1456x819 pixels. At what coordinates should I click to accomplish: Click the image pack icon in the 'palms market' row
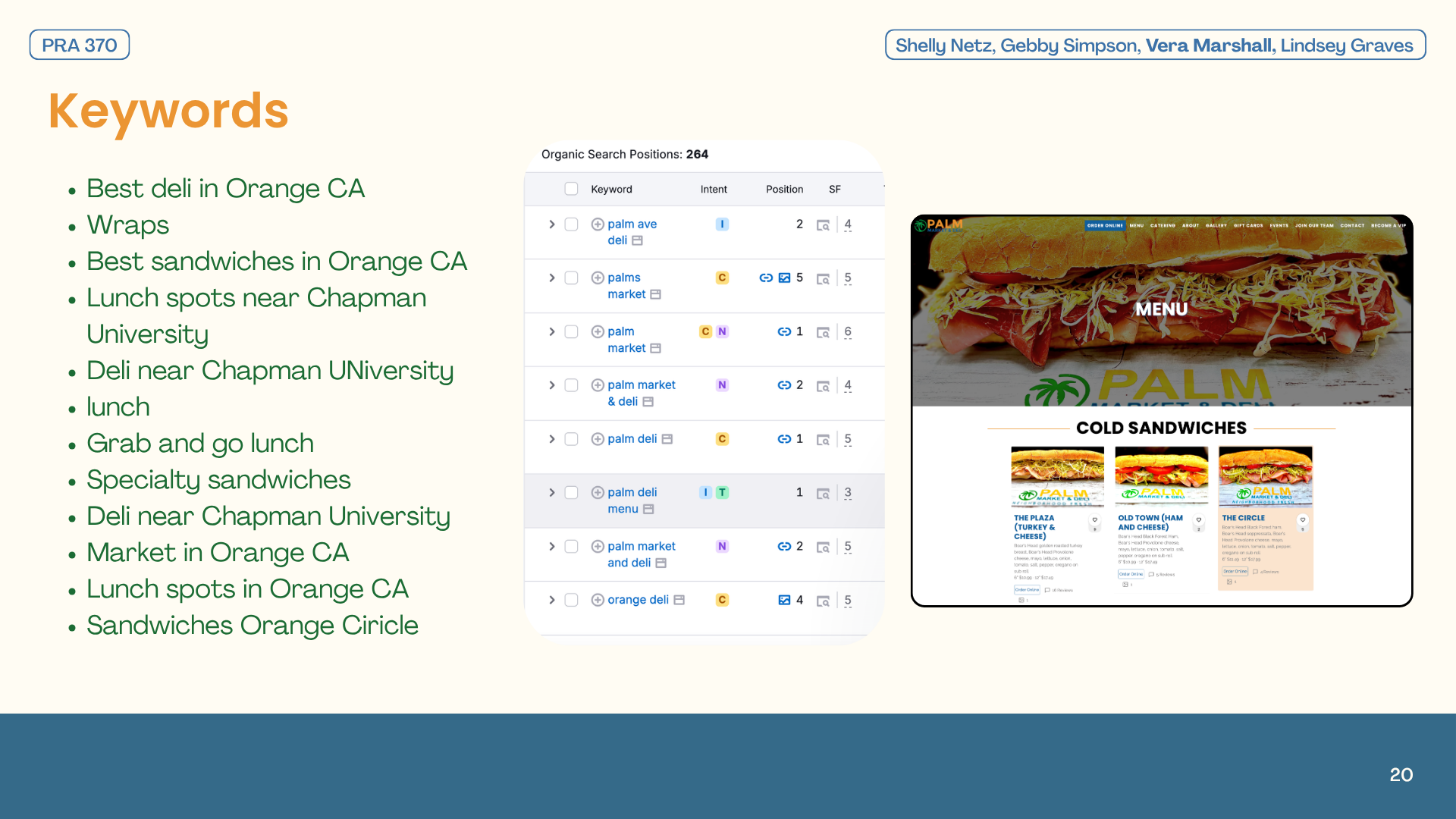pyautogui.click(x=784, y=278)
